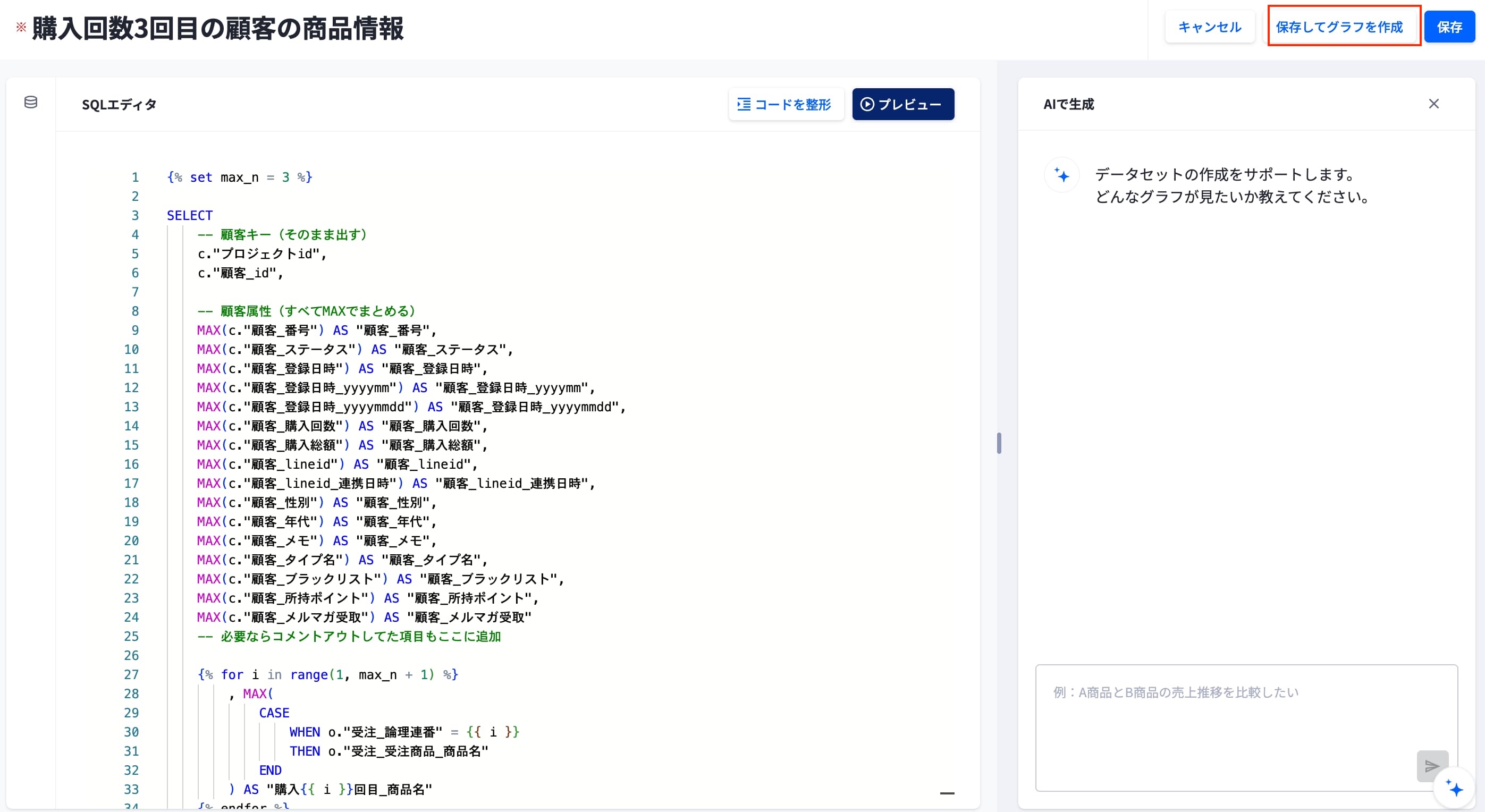Click the CASE keyword on line 29
This screenshot has height=812, width=1485.
pos(274,713)
